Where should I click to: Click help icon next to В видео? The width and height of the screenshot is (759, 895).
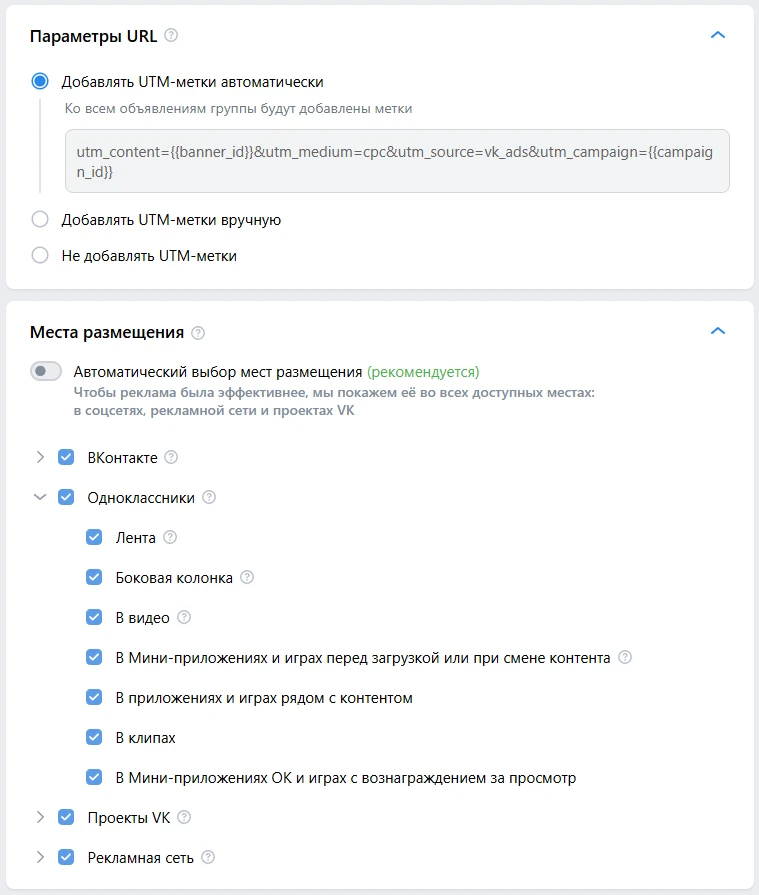(184, 617)
